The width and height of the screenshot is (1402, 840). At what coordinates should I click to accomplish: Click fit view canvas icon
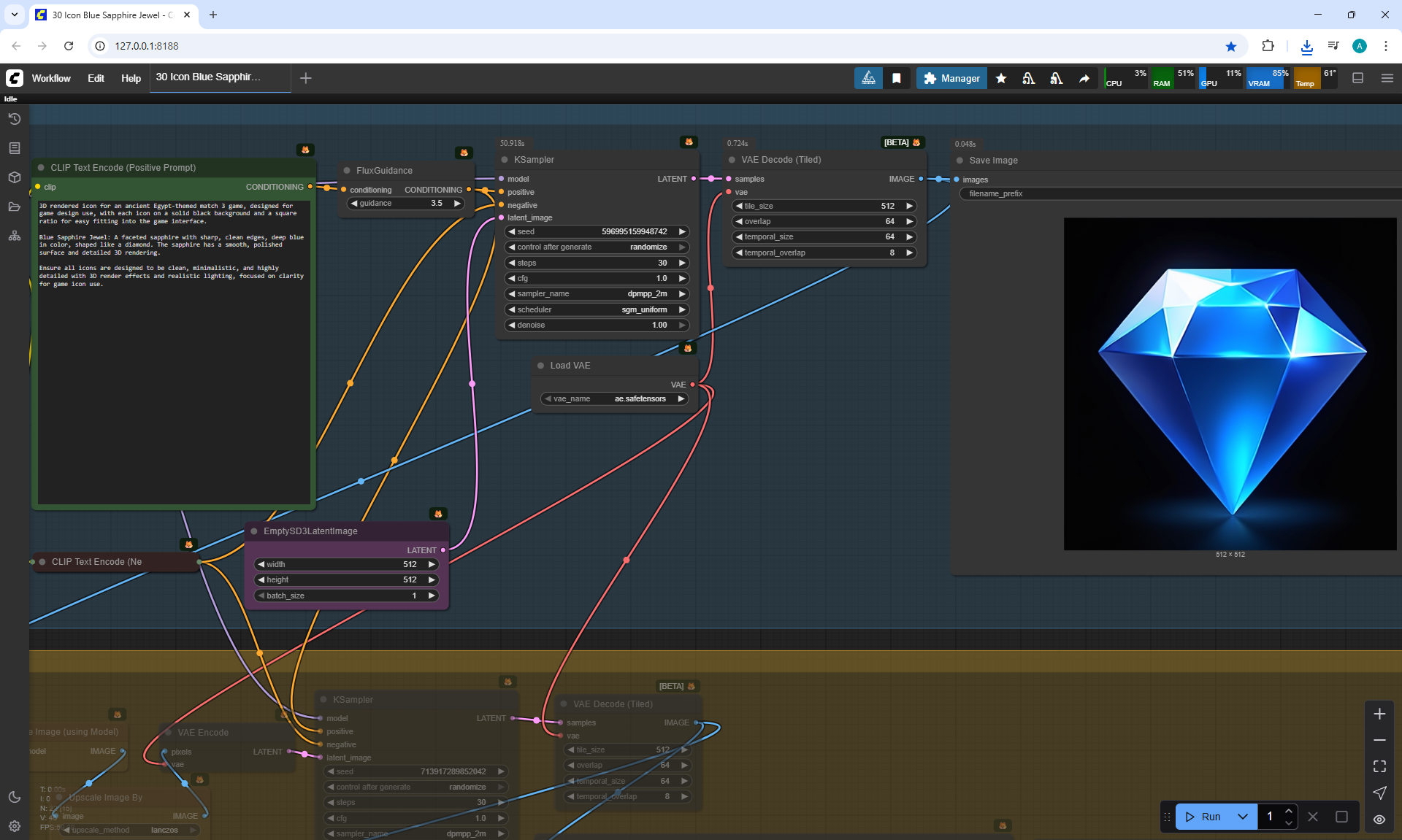click(x=1379, y=766)
